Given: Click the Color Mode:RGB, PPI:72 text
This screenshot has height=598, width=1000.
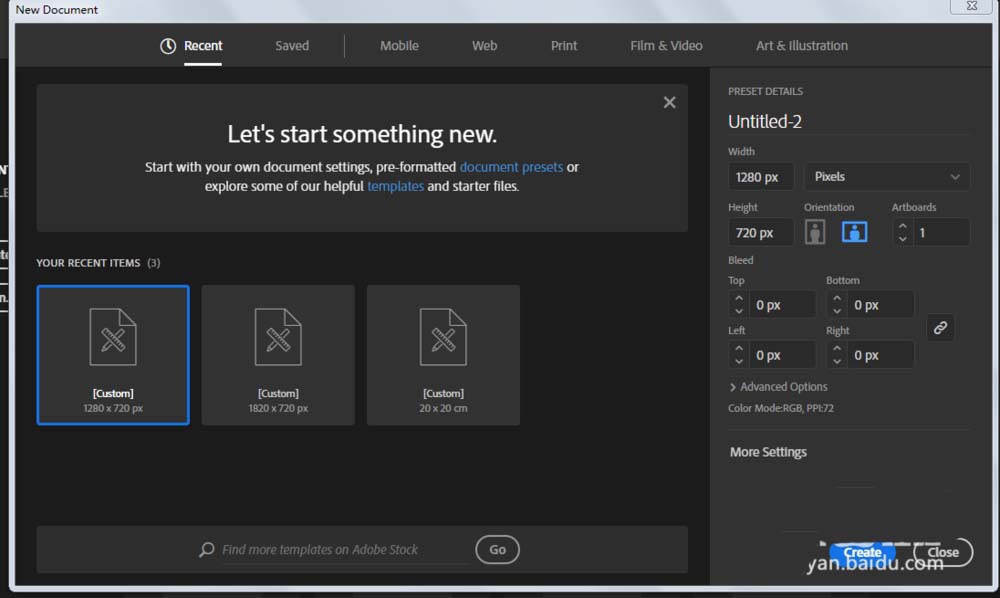Looking at the screenshot, I should click(781, 408).
